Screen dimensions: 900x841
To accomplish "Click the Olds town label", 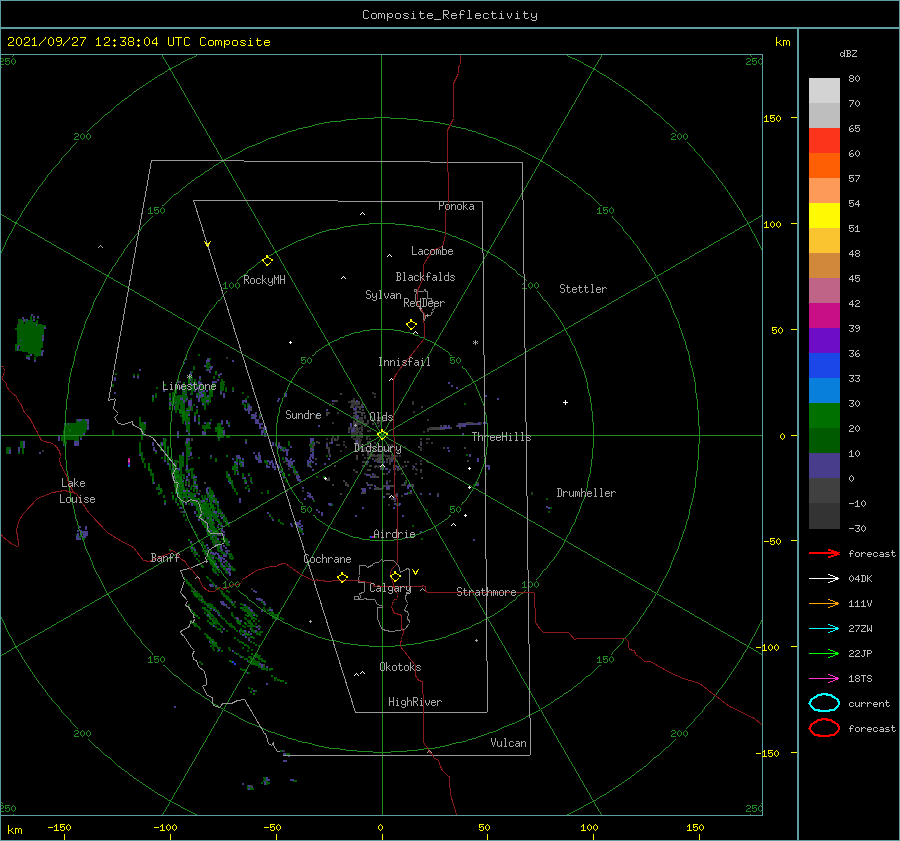I will point(381,417).
